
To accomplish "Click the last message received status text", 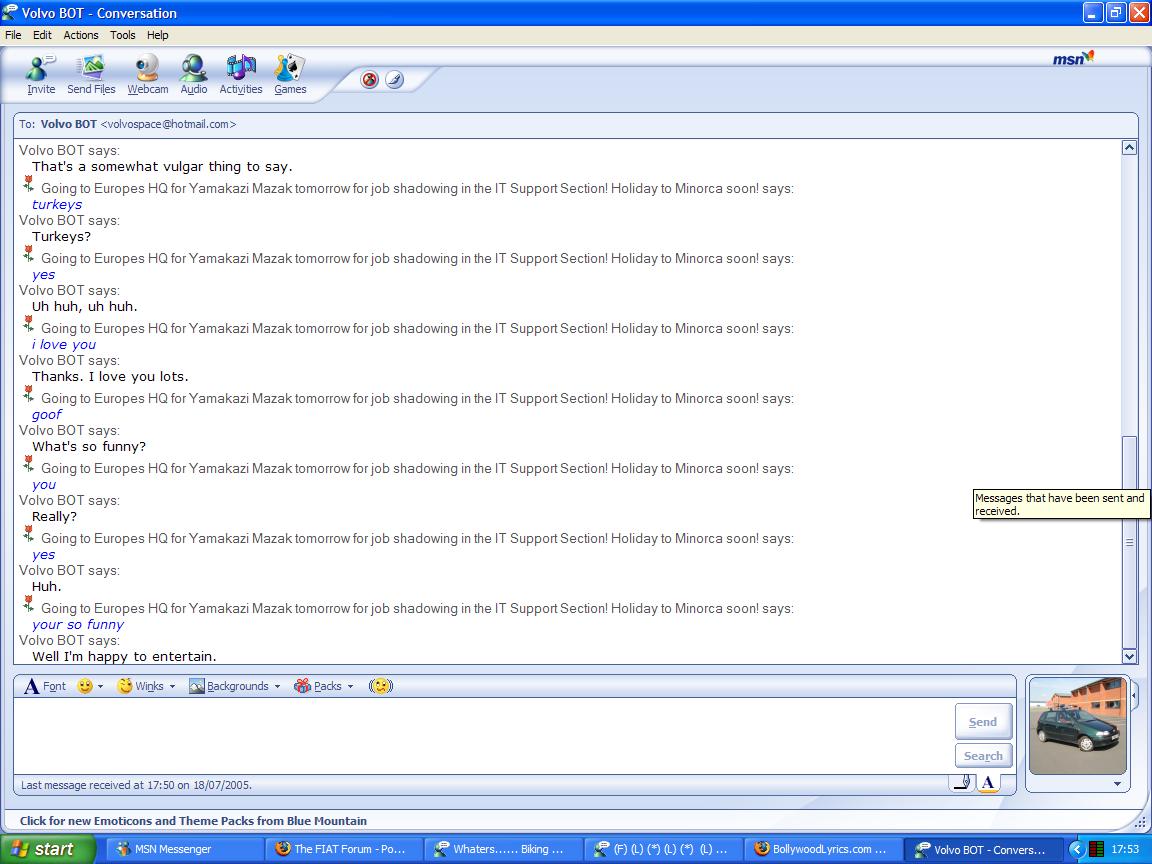I will (x=136, y=785).
